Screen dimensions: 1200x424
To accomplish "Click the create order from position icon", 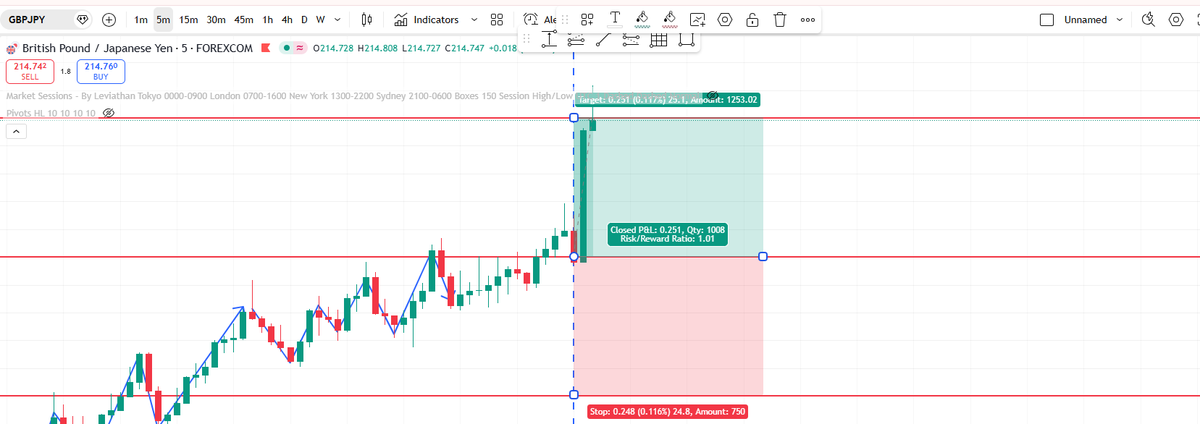I will click(x=697, y=19).
